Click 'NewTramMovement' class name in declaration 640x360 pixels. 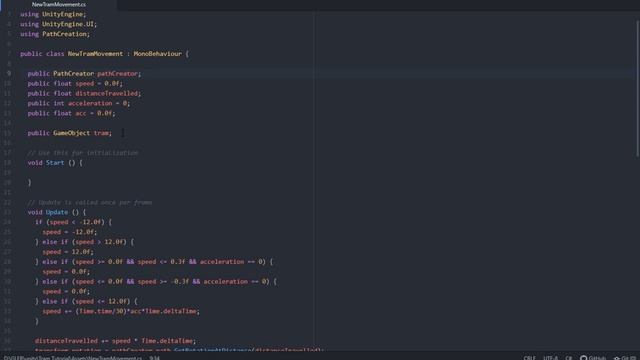coord(95,54)
